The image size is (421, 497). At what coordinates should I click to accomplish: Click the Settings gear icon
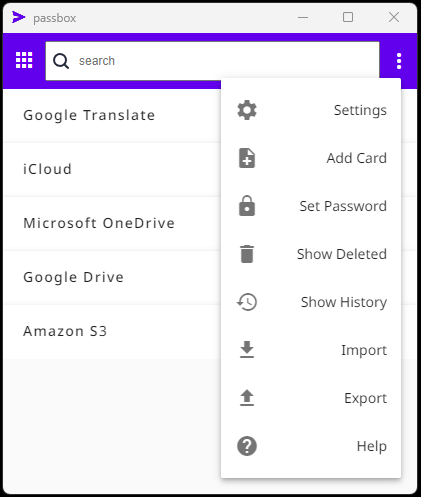click(247, 110)
